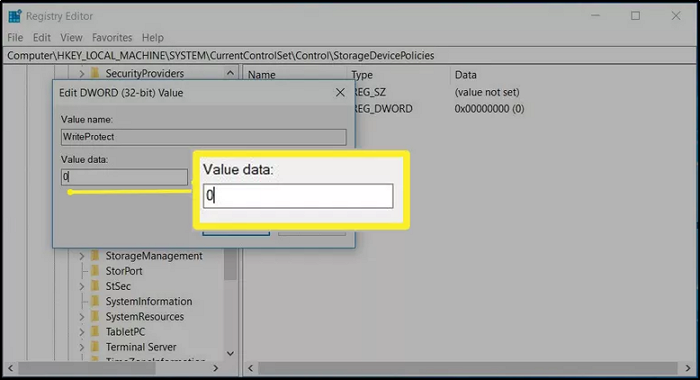Expand the StorageManagement tree node
The image size is (700, 380).
(x=82, y=256)
